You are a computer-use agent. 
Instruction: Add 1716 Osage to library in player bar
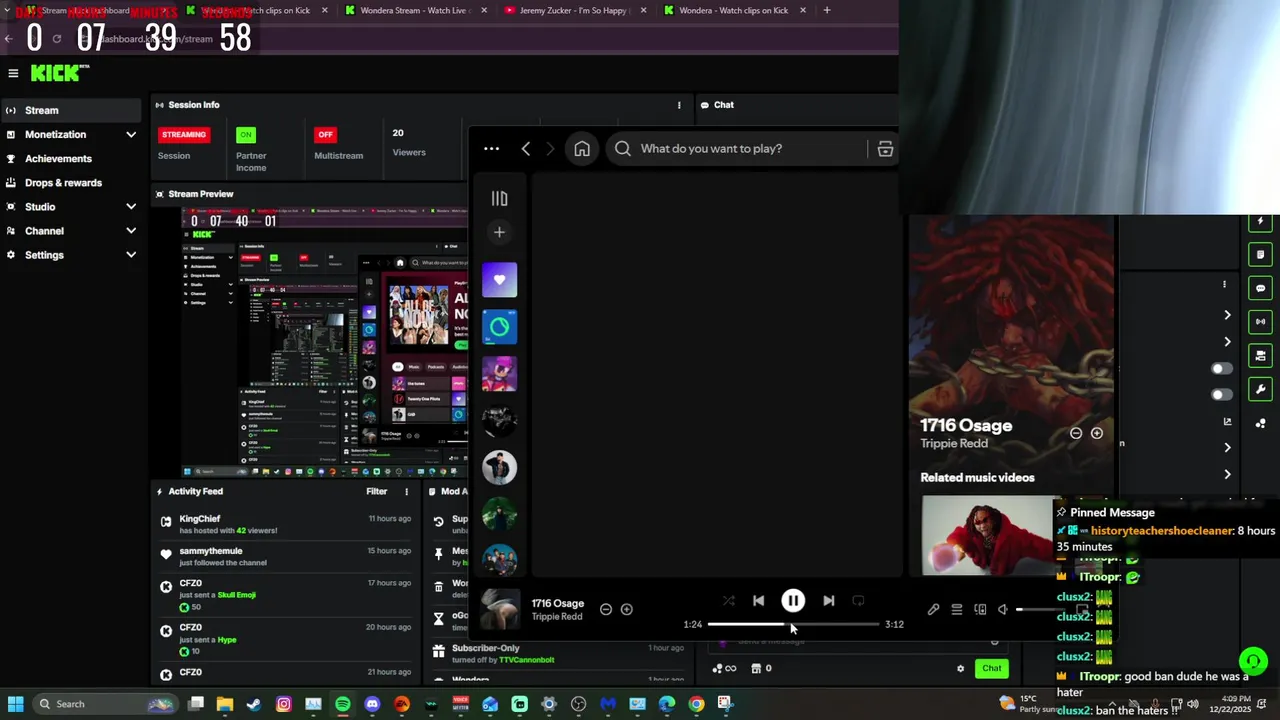coord(626,609)
